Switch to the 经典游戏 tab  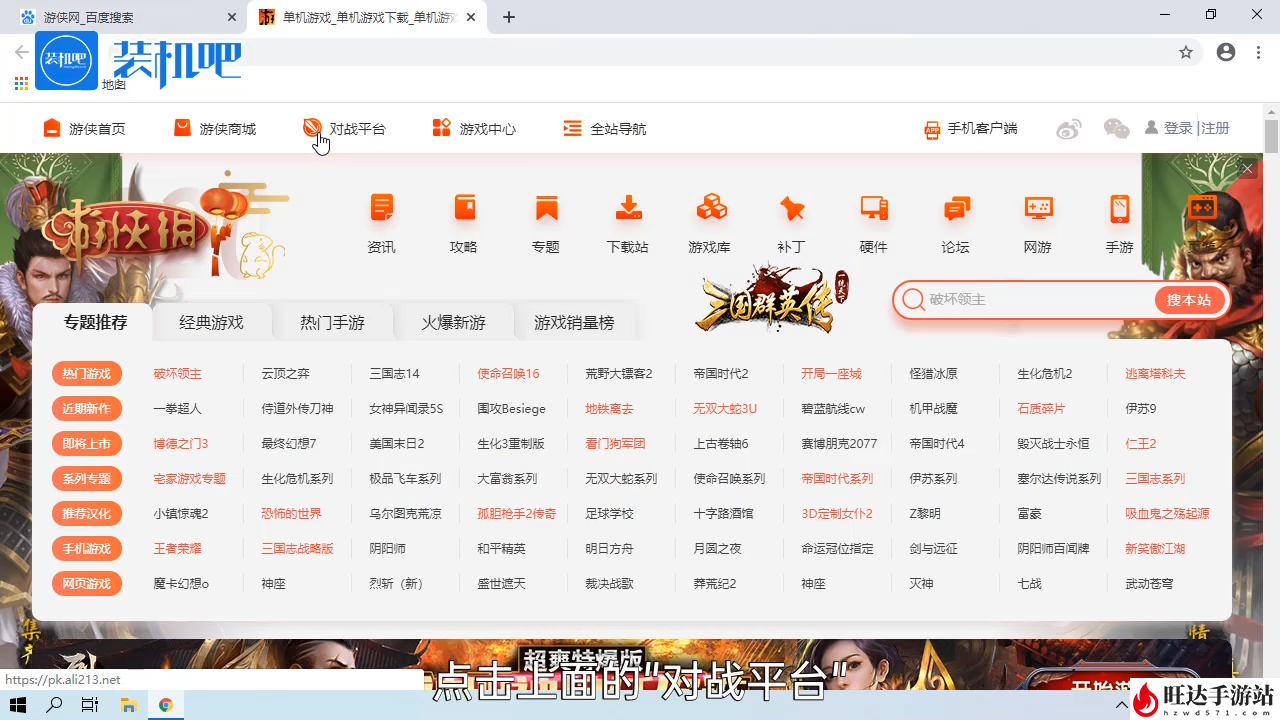211,322
